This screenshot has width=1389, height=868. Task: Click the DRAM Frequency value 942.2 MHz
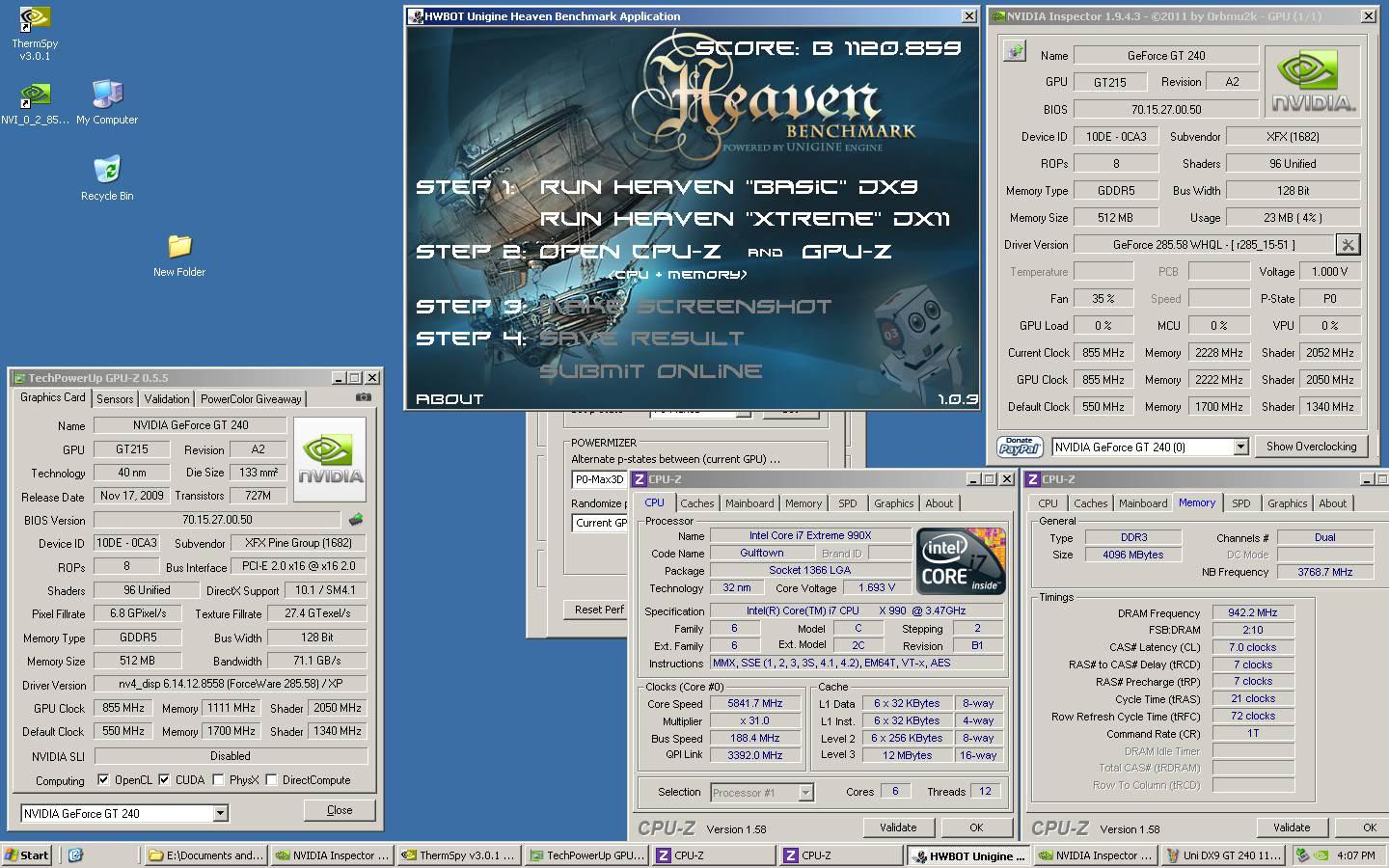1253,612
